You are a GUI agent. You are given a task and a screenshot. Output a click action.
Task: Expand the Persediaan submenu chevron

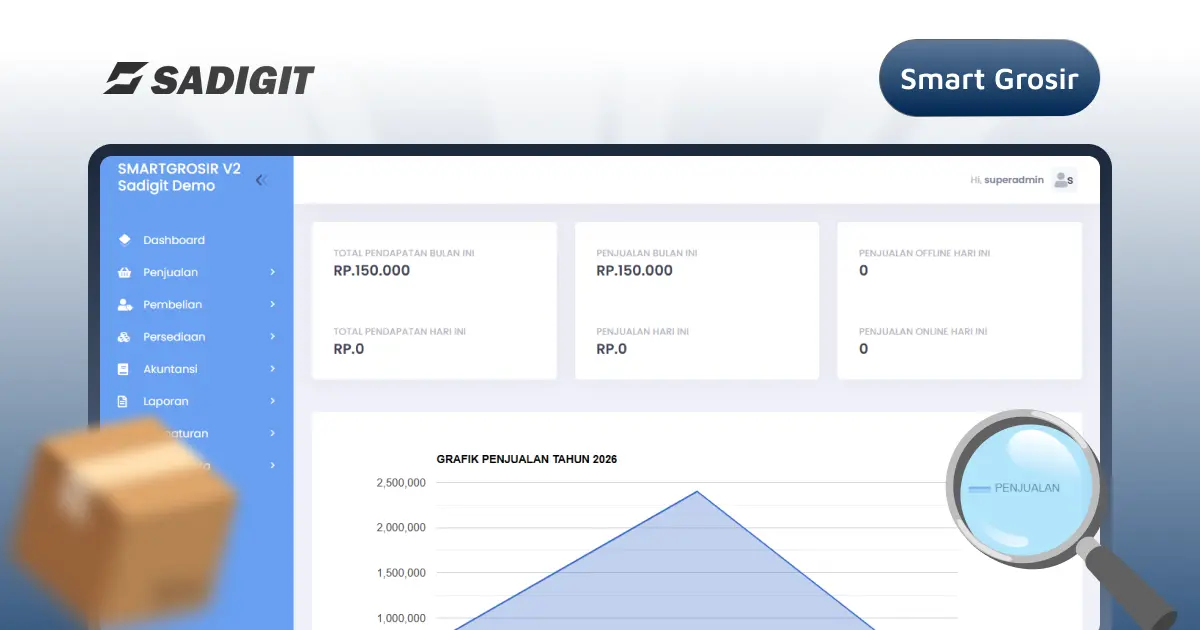(272, 337)
